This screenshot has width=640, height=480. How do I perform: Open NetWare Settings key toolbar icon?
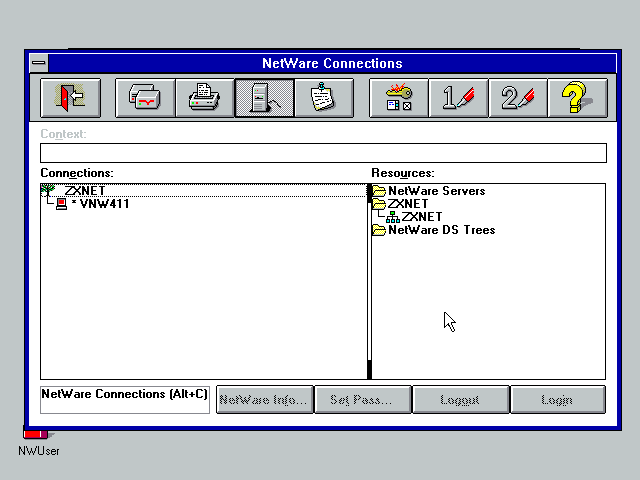(398, 98)
